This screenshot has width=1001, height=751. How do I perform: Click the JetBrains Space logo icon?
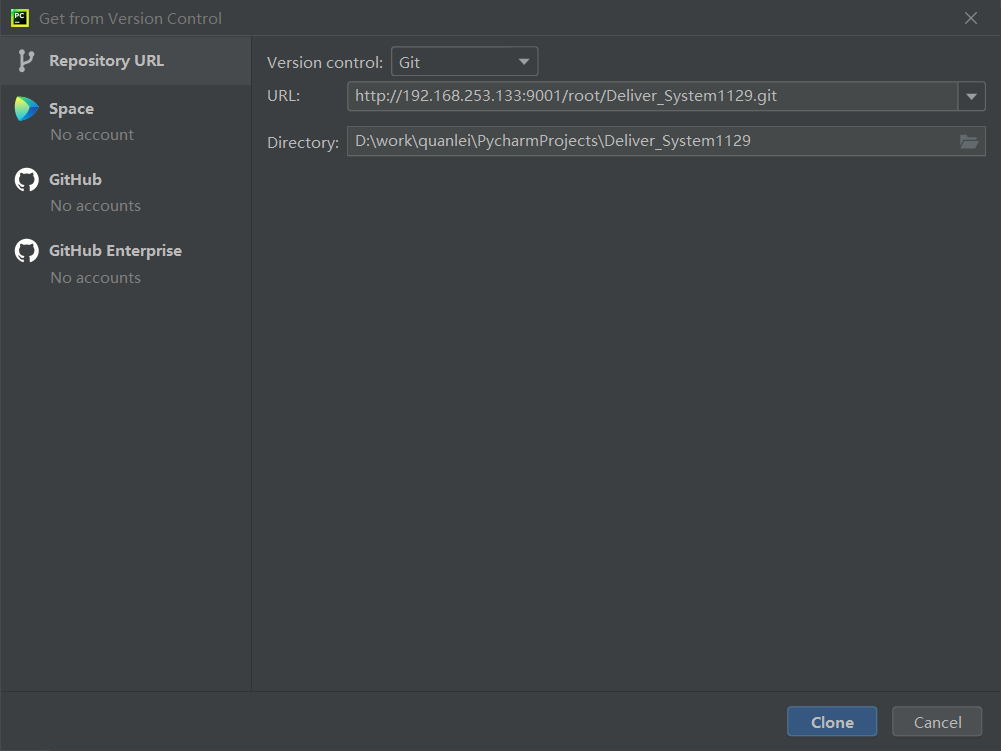pos(26,109)
